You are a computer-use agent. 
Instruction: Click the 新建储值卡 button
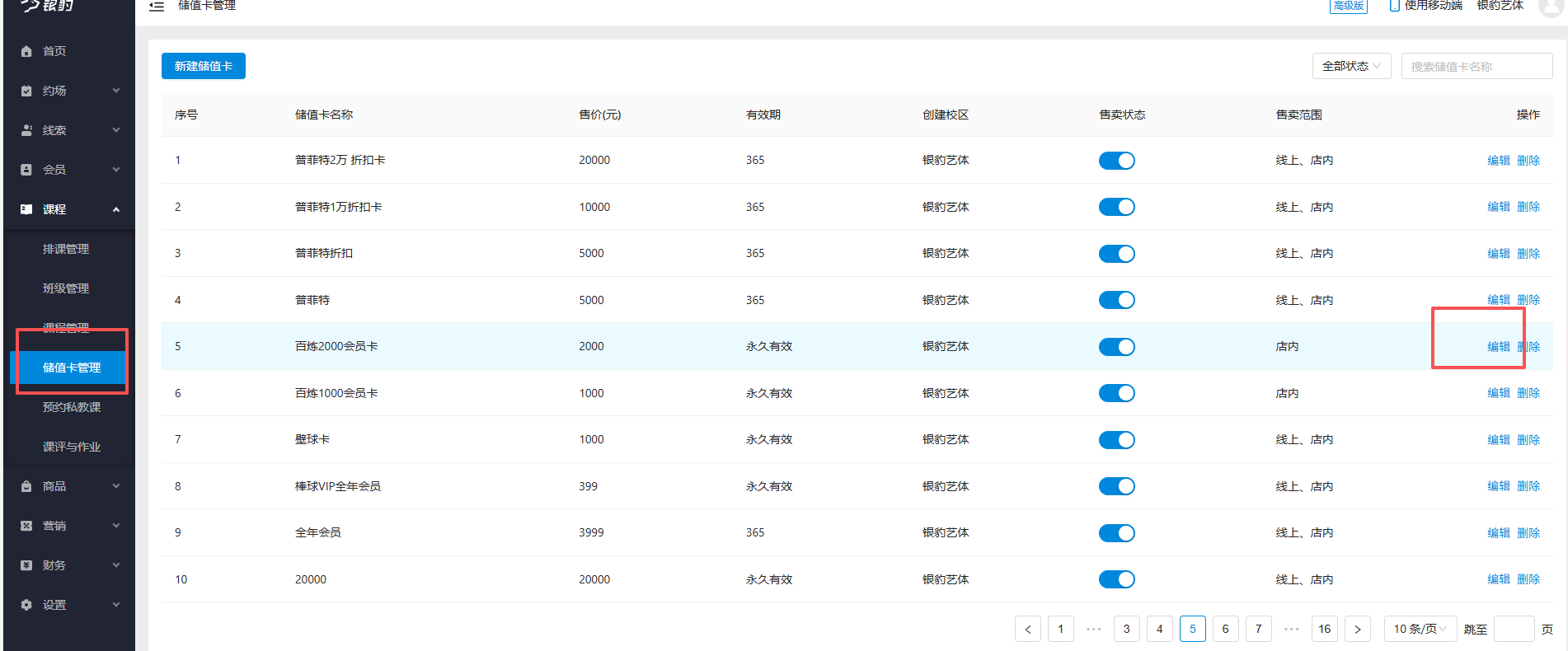click(204, 66)
